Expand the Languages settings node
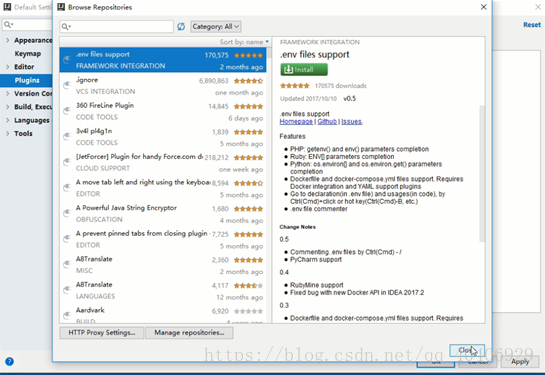This screenshot has width=545, height=375. pyautogui.click(x=8, y=120)
